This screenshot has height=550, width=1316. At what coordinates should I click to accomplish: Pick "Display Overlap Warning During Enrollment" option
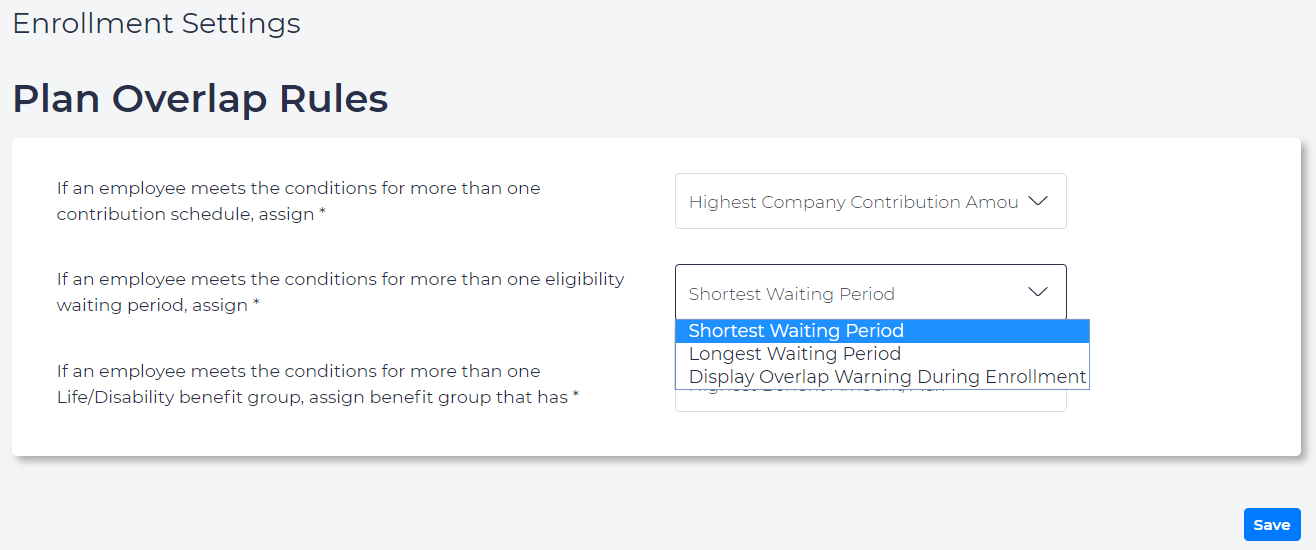click(887, 377)
